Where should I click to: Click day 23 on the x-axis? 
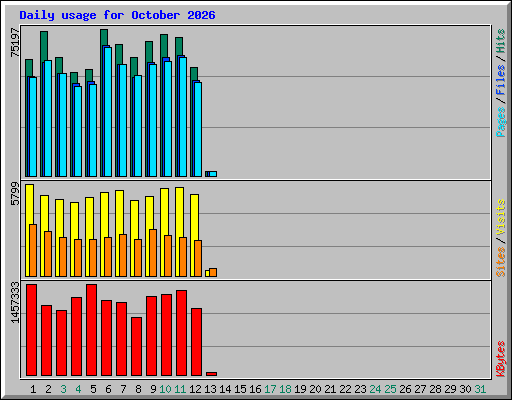[360, 389]
